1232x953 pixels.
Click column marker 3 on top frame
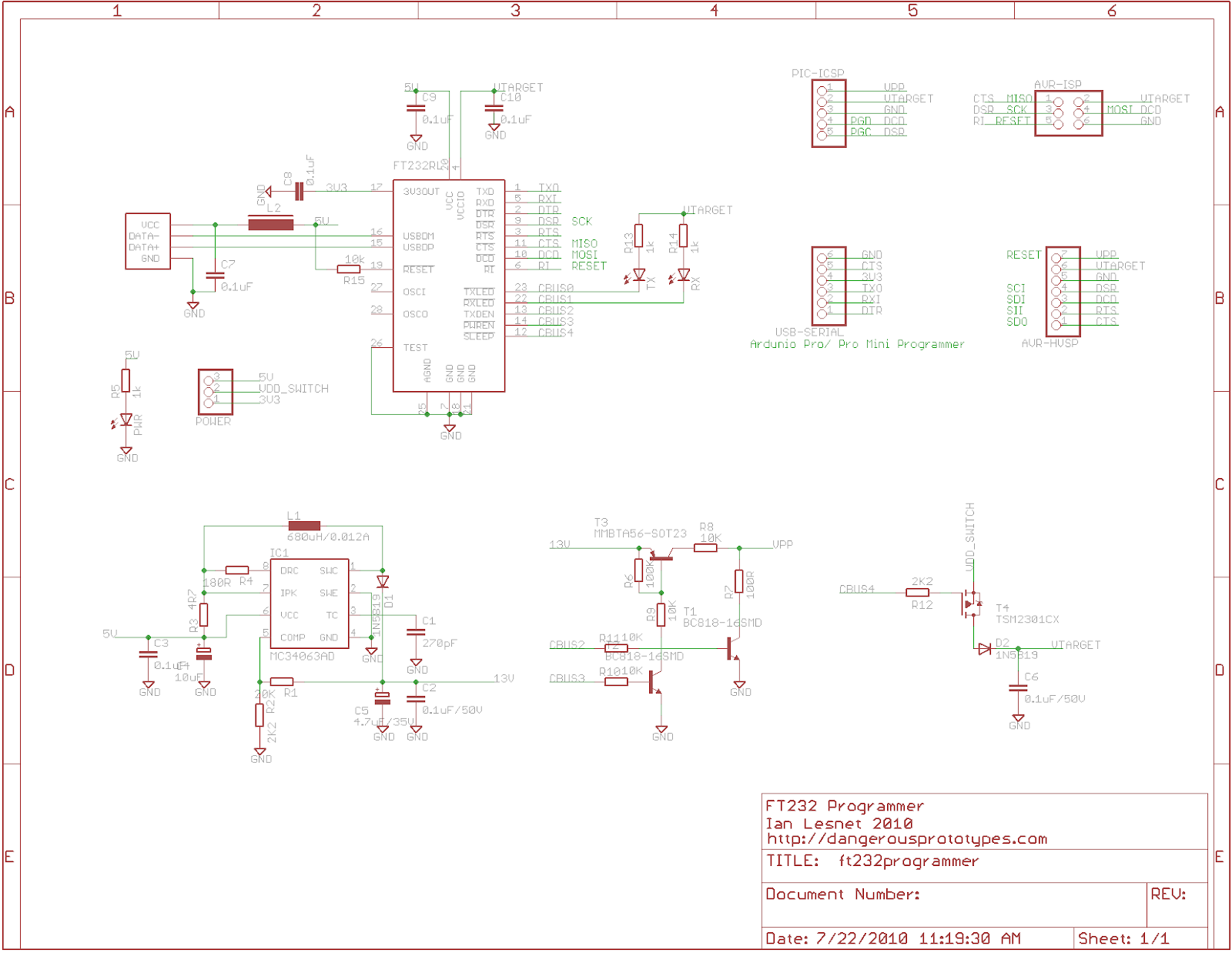pyautogui.click(x=516, y=10)
